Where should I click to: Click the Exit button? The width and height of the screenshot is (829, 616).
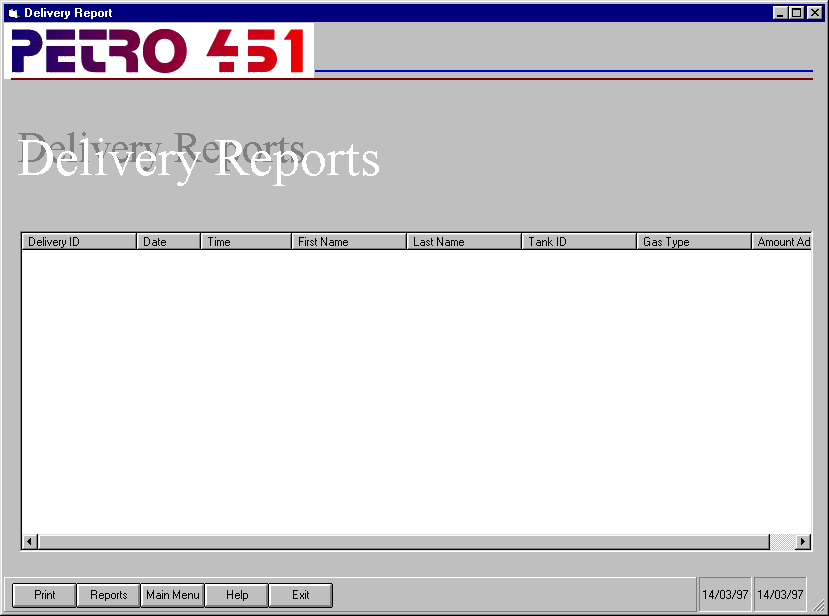(x=300, y=595)
